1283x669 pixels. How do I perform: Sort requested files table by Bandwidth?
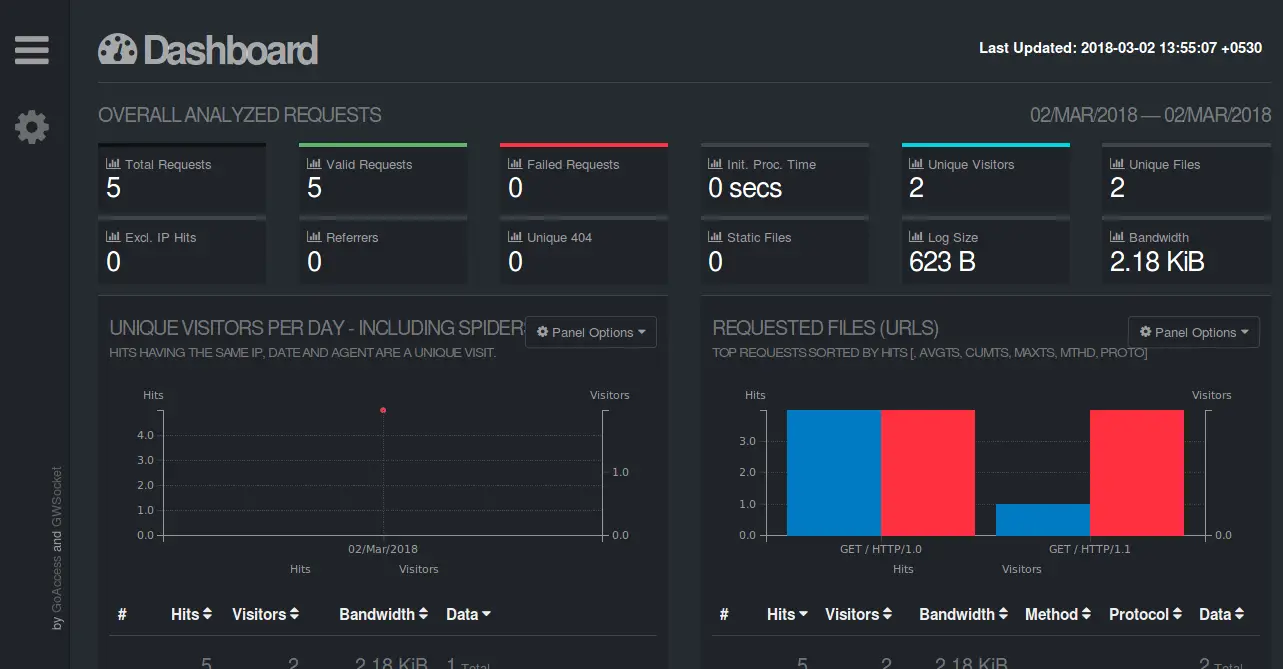point(964,614)
